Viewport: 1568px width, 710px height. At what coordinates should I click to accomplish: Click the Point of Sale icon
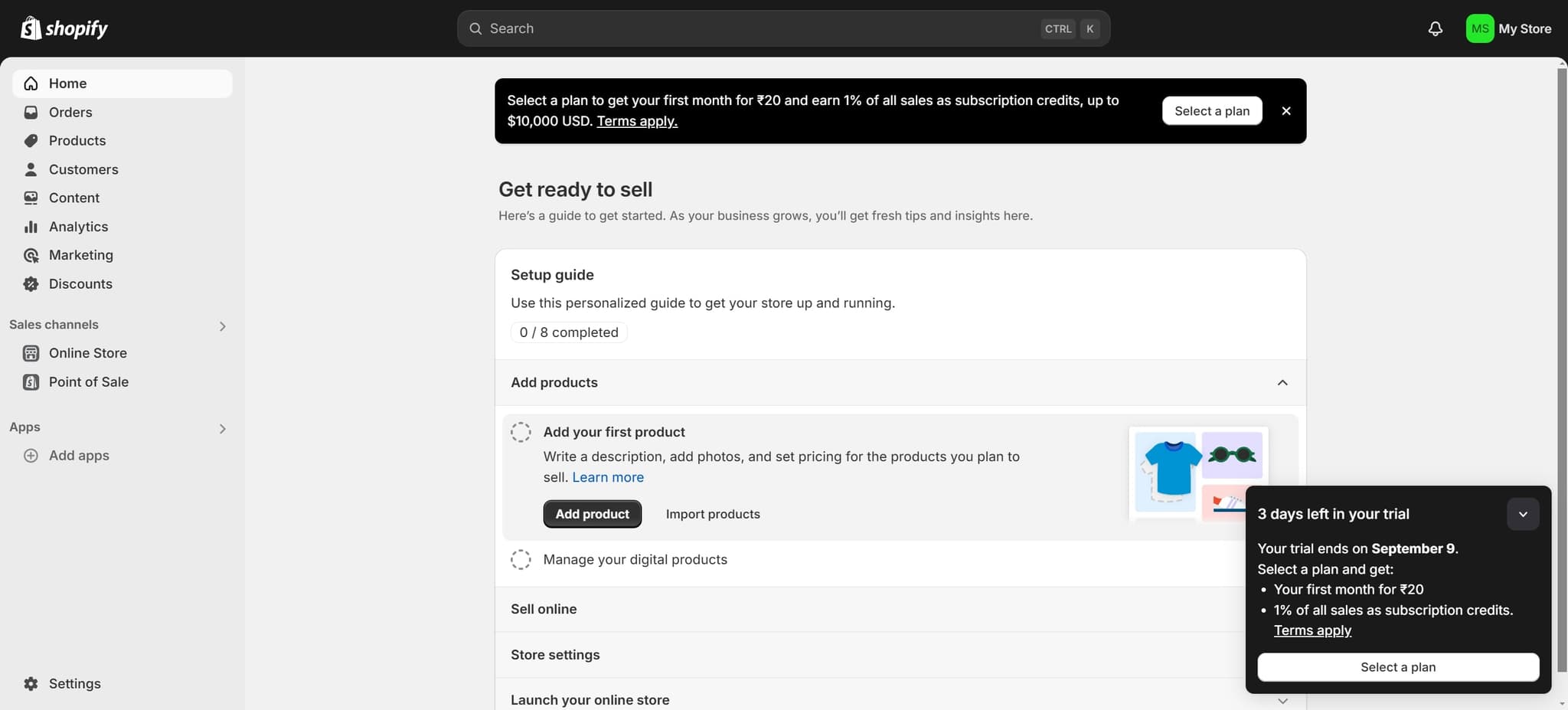click(x=31, y=382)
